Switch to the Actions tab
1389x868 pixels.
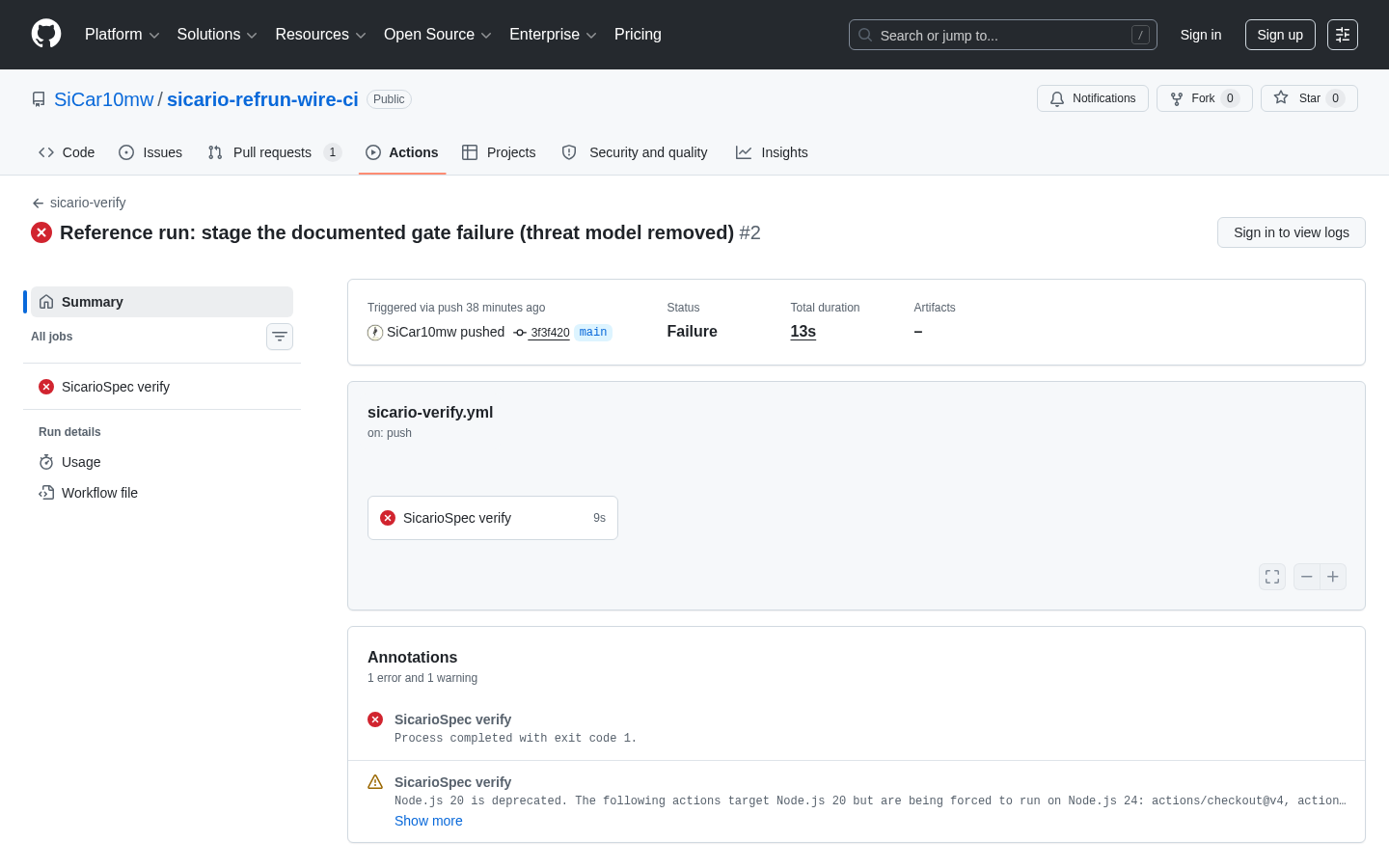[402, 152]
